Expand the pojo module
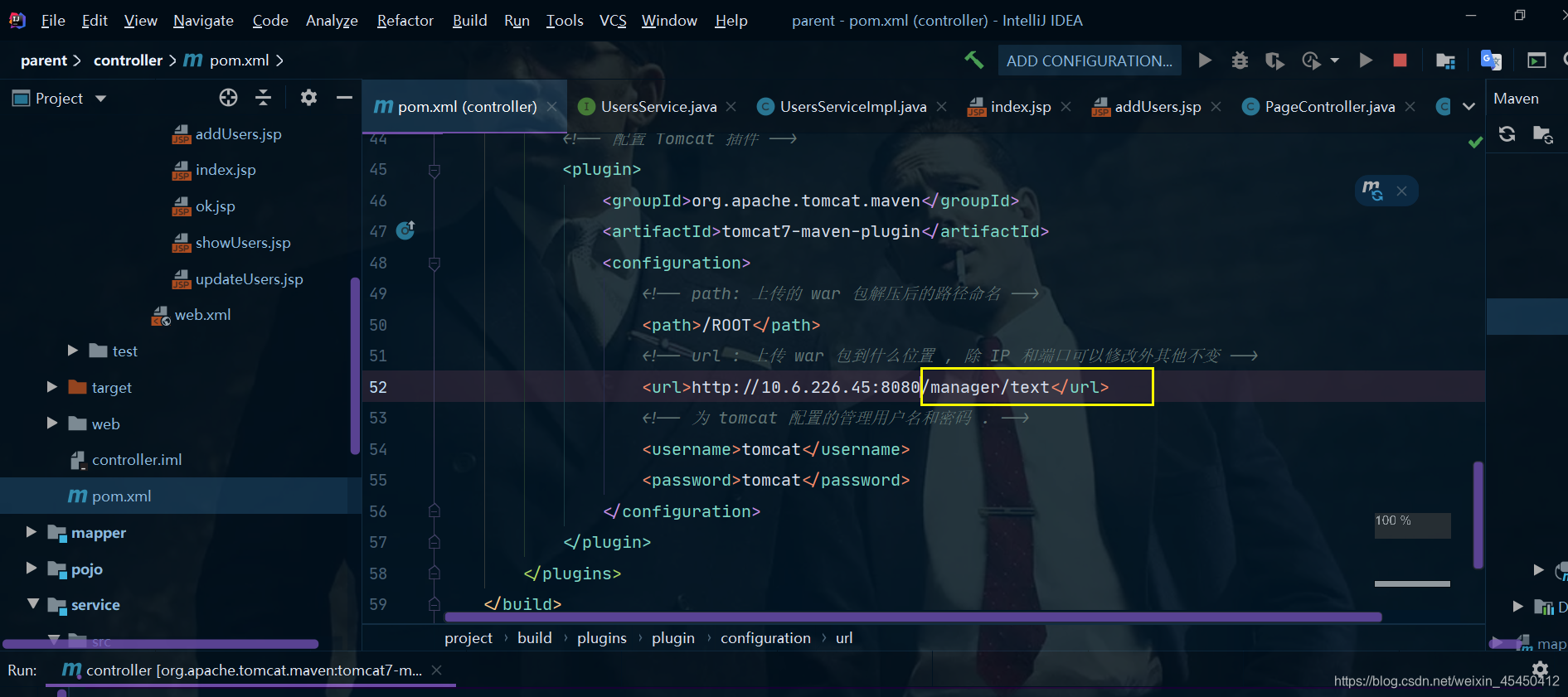This screenshot has height=697, width=1568. point(32,569)
